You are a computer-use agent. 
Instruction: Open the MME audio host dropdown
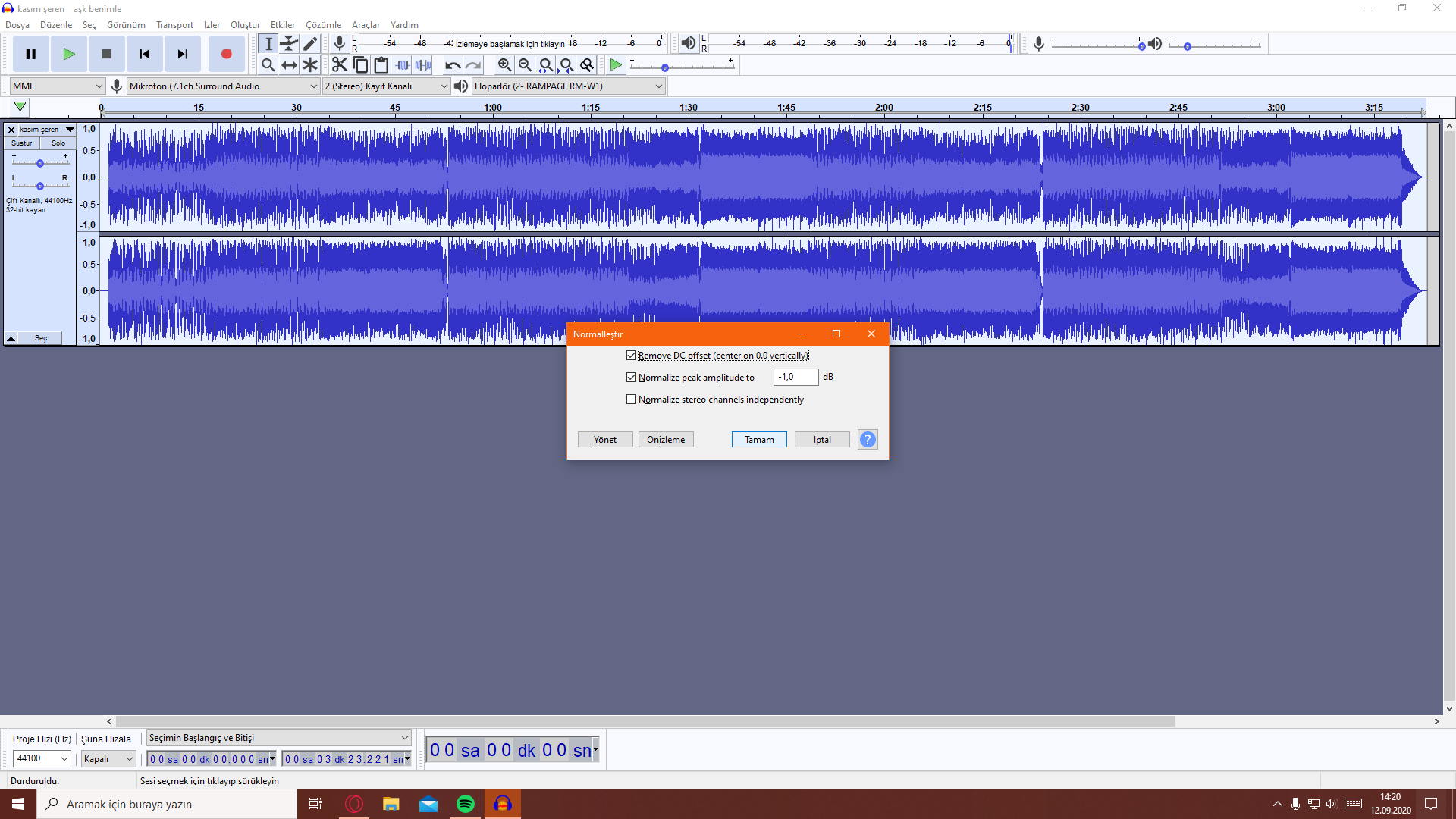[57, 86]
